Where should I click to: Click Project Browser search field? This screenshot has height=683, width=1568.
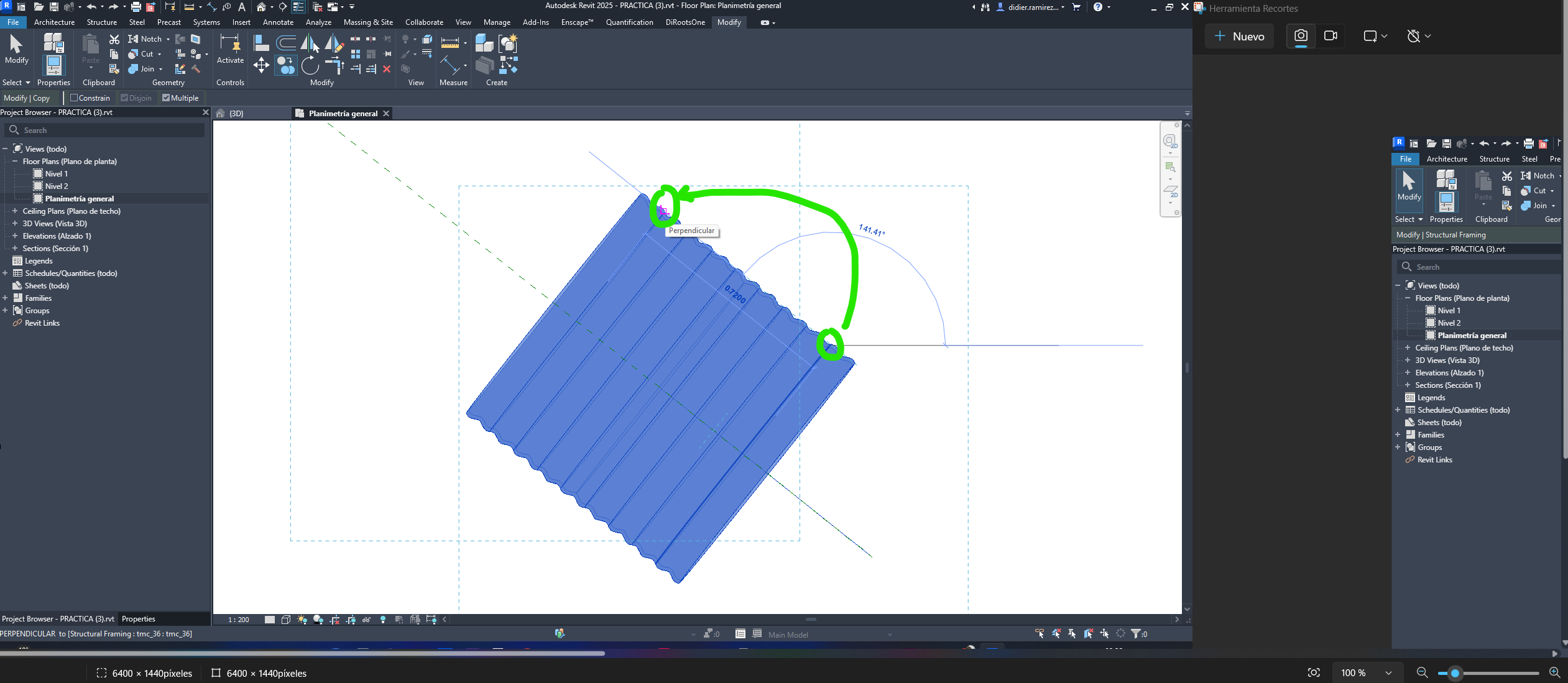click(104, 130)
